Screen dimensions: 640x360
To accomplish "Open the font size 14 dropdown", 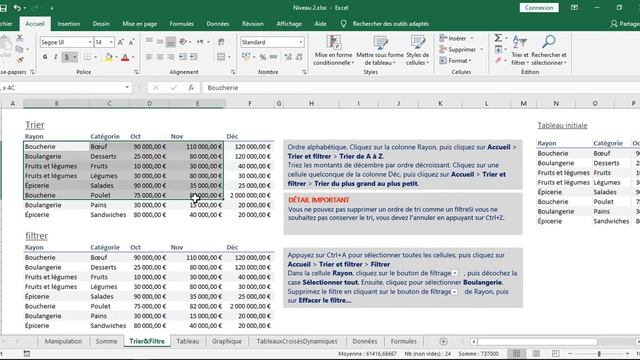I will pyautogui.click(x=111, y=42).
